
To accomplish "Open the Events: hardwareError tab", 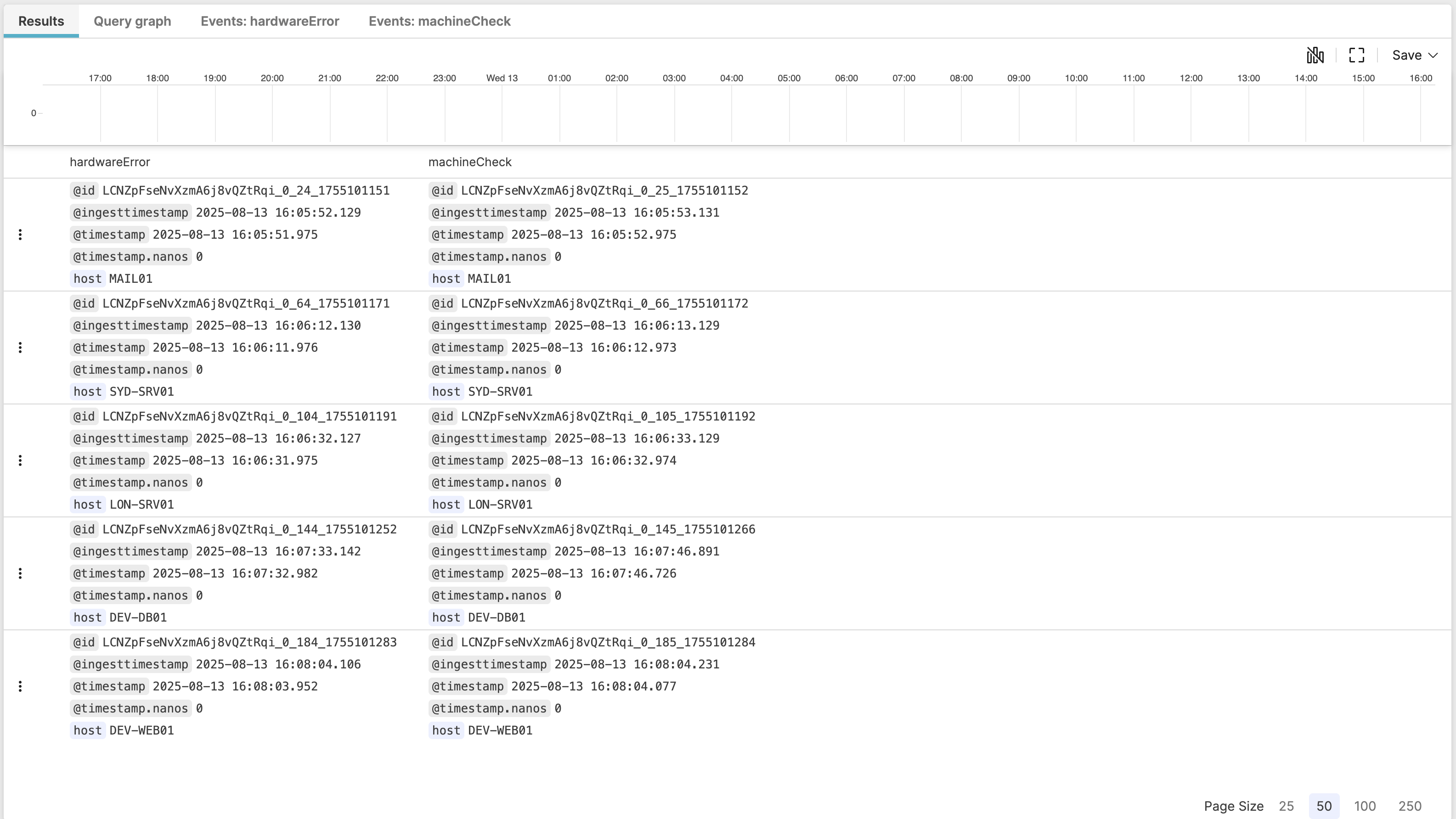I will 270,21.
